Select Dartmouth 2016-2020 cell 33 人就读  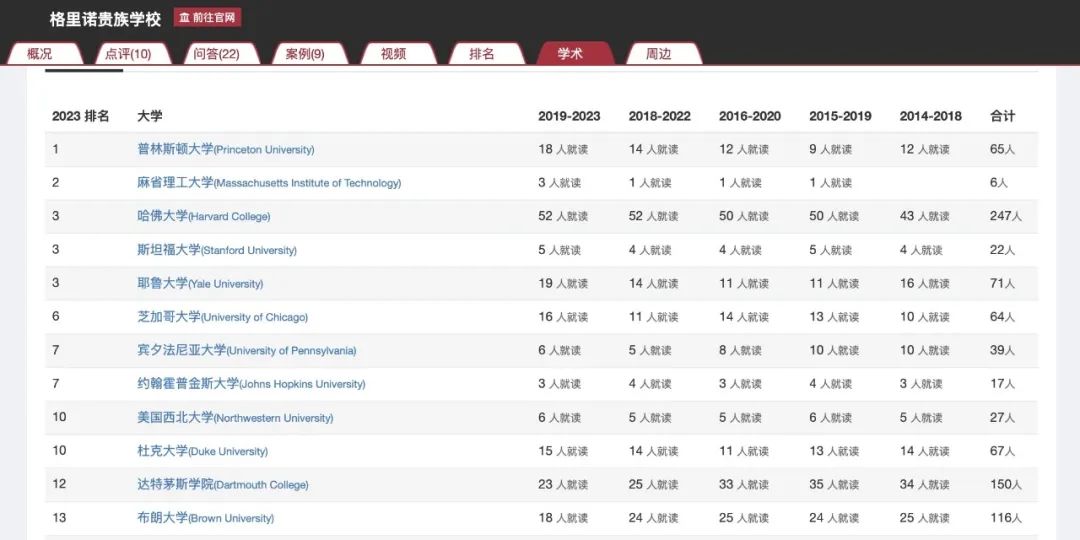pyautogui.click(x=744, y=484)
